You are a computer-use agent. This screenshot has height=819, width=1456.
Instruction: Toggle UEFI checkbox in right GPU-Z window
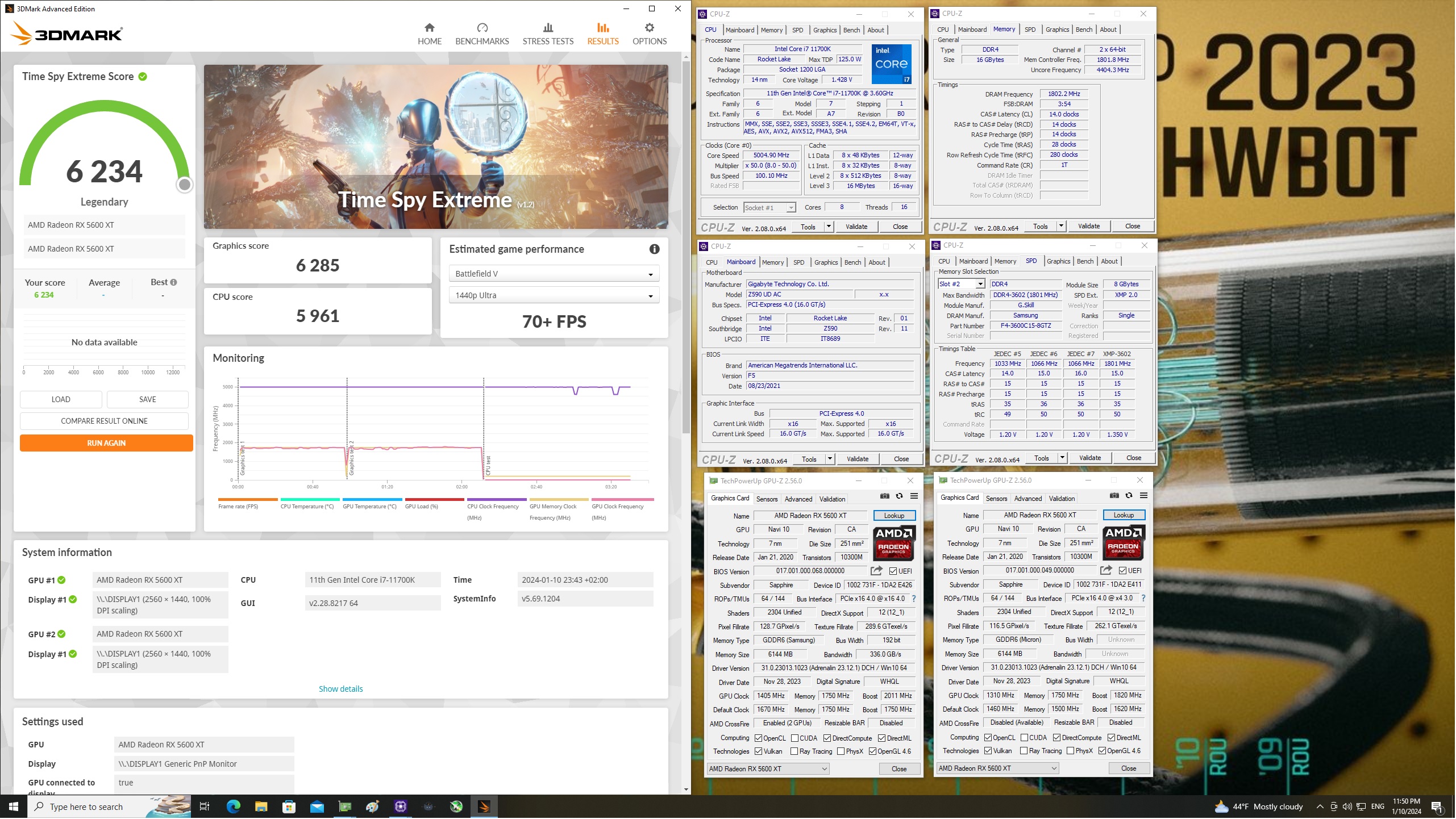(1123, 571)
